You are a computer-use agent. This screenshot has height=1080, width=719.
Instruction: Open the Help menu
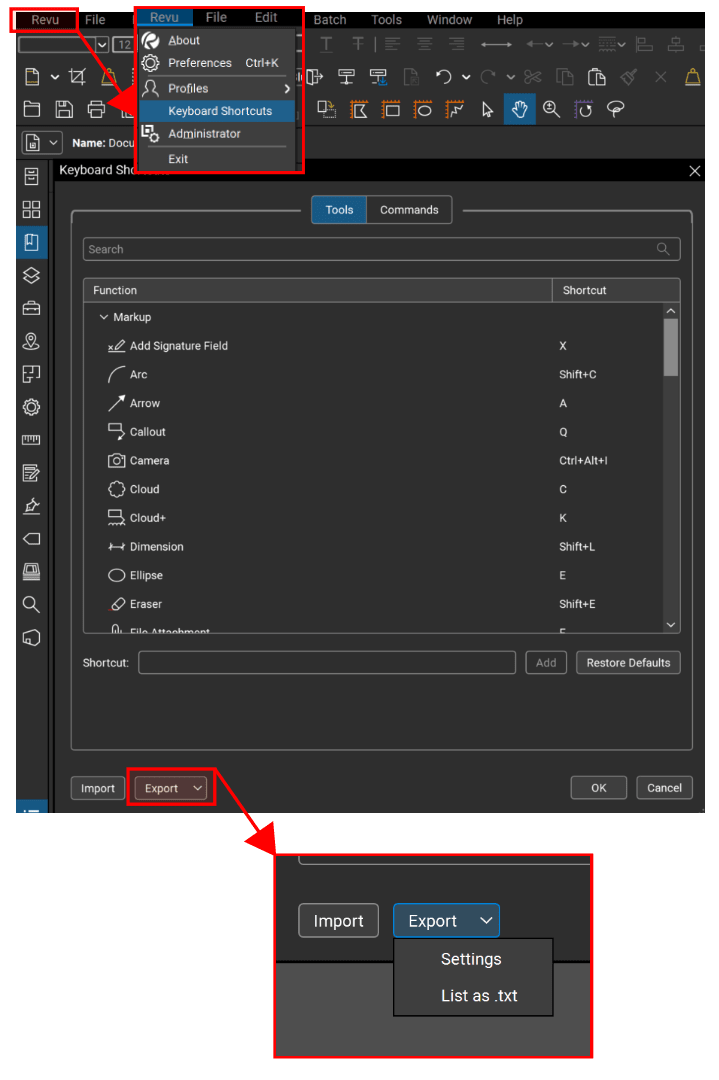pos(510,20)
